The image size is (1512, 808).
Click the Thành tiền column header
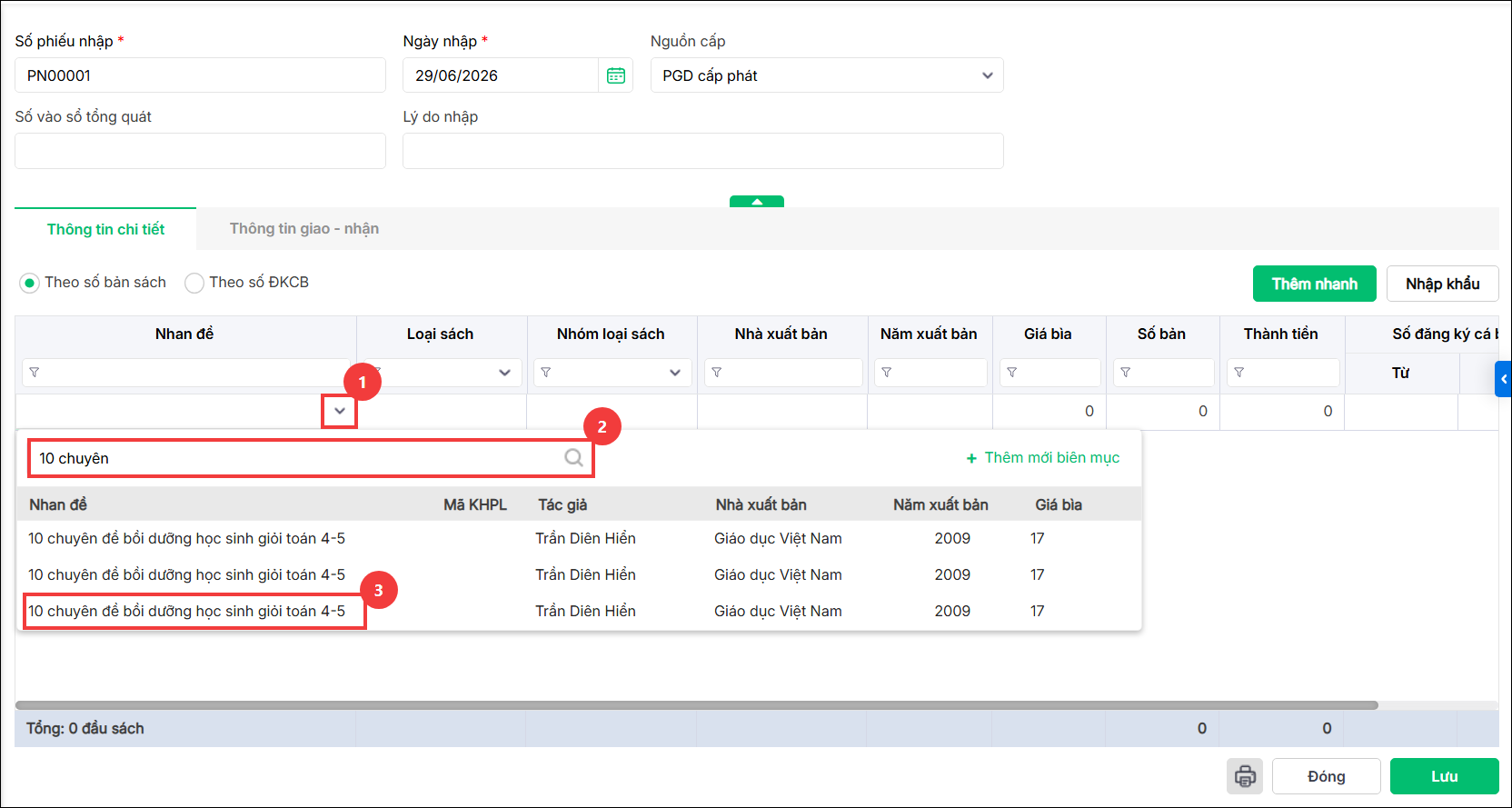[x=1281, y=334]
